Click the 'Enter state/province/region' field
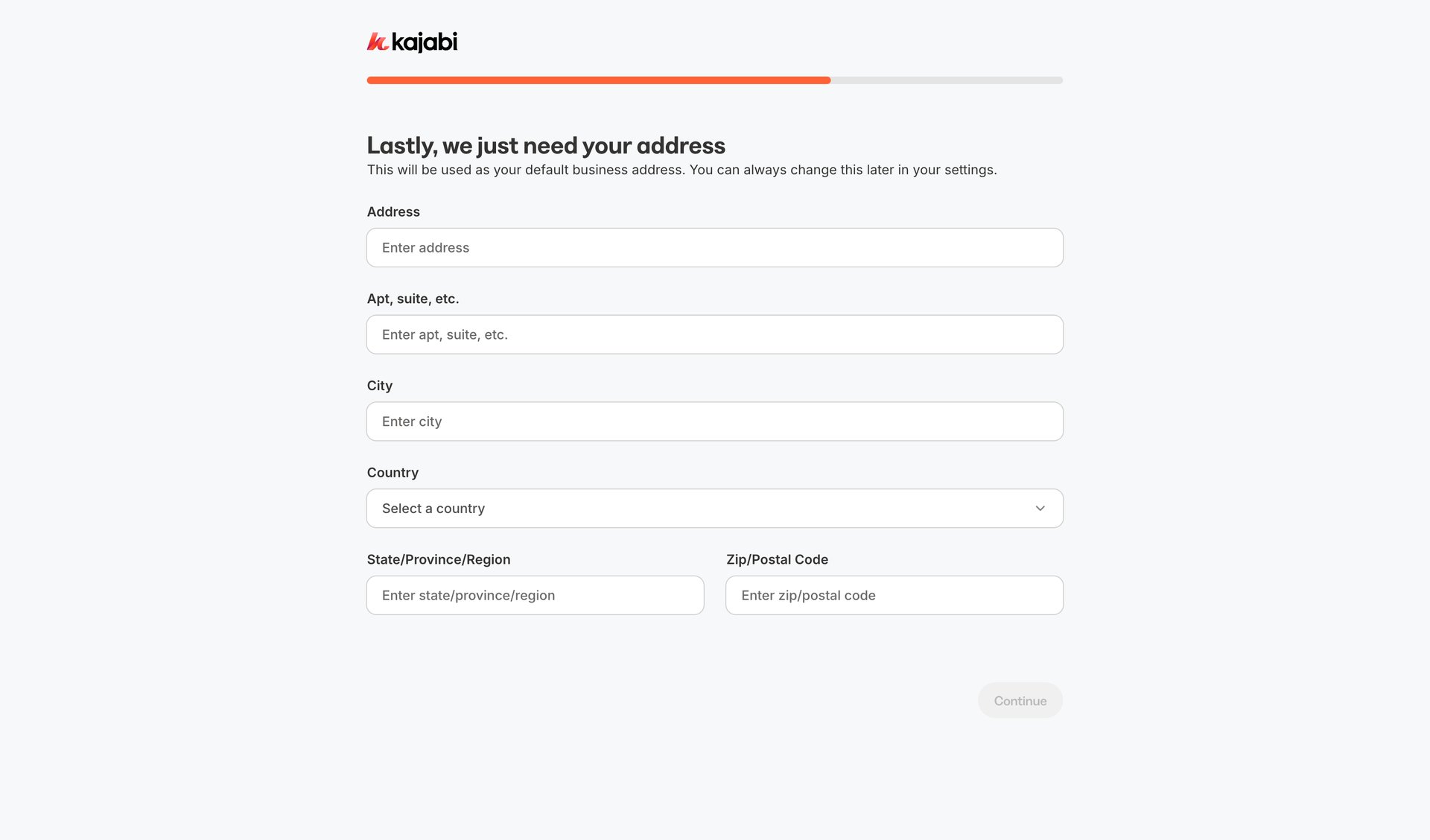Image resolution: width=1430 pixels, height=840 pixels. (535, 595)
